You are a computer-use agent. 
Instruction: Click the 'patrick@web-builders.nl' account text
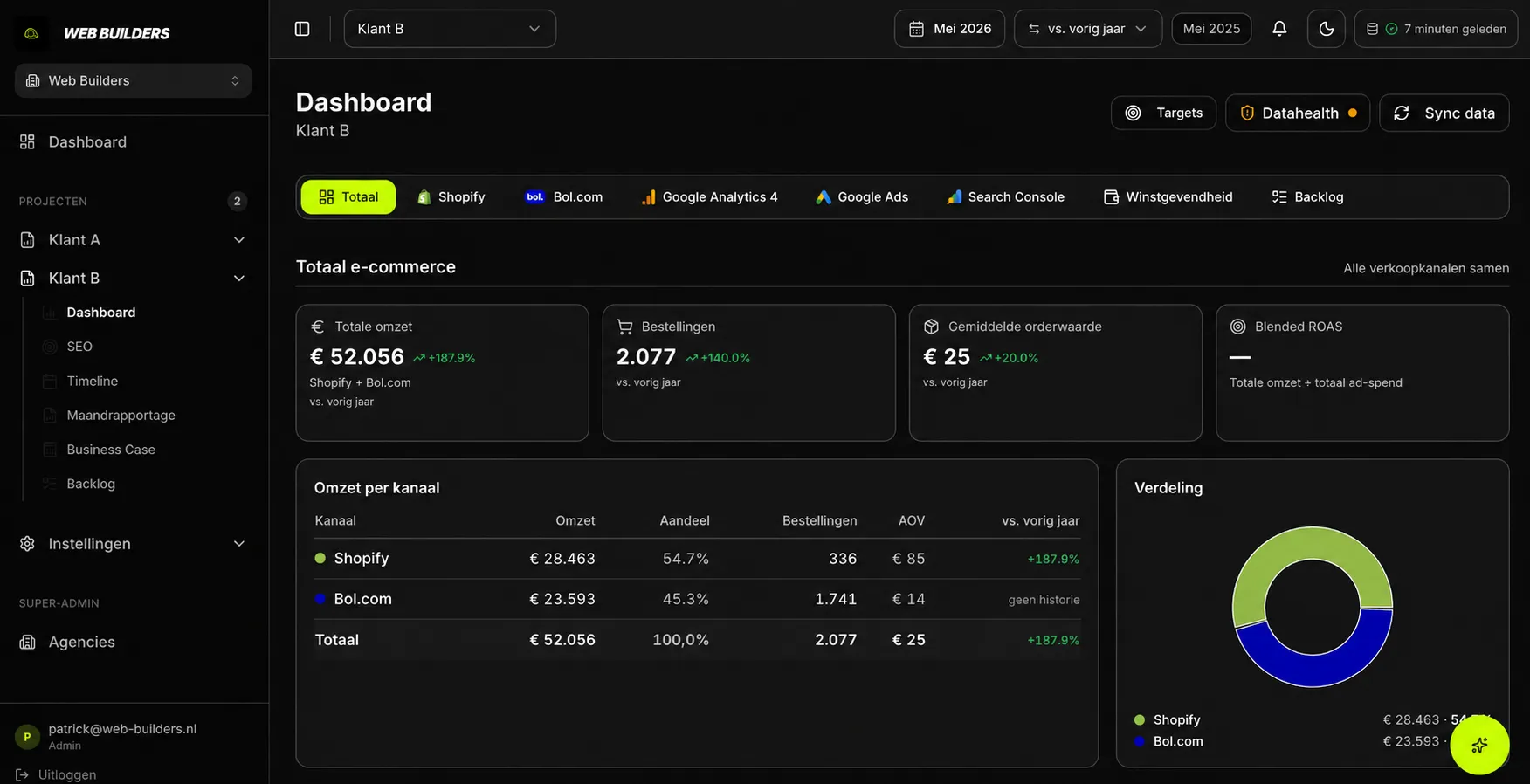click(122, 729)
